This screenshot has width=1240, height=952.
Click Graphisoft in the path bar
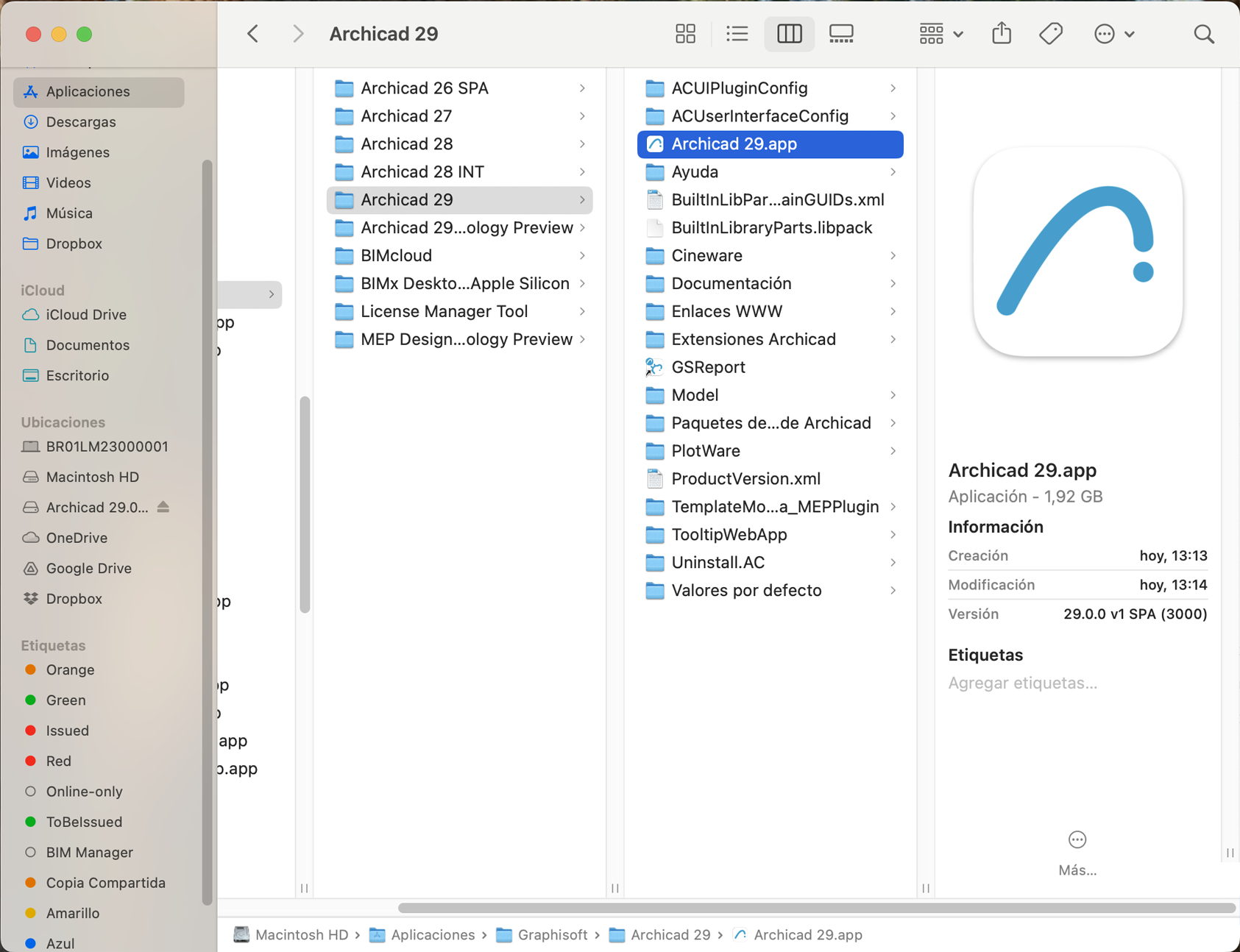pyautogui.click(x=542, y=935)
